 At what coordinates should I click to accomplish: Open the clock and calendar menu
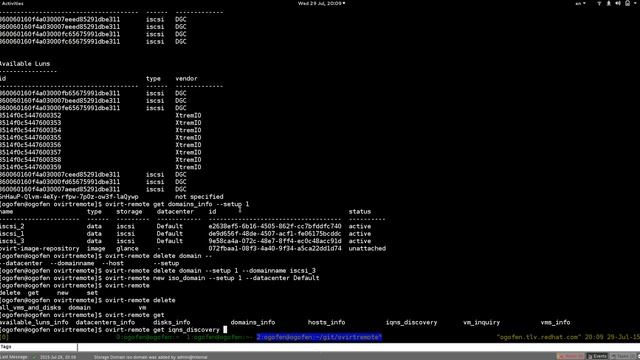point(321,3)
